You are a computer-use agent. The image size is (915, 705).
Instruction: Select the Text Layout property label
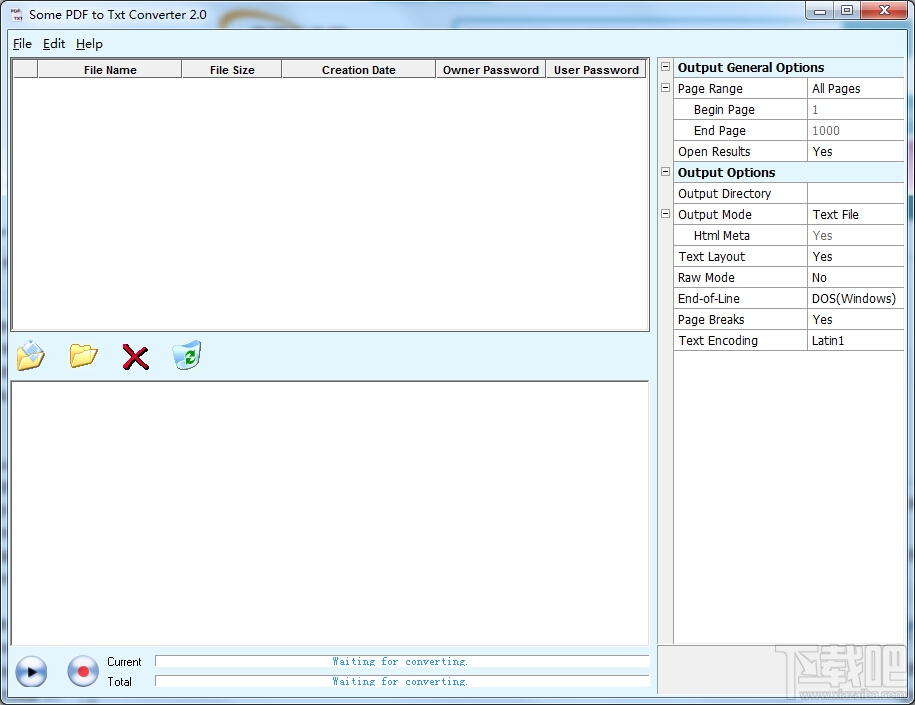[x=711, y=257]
